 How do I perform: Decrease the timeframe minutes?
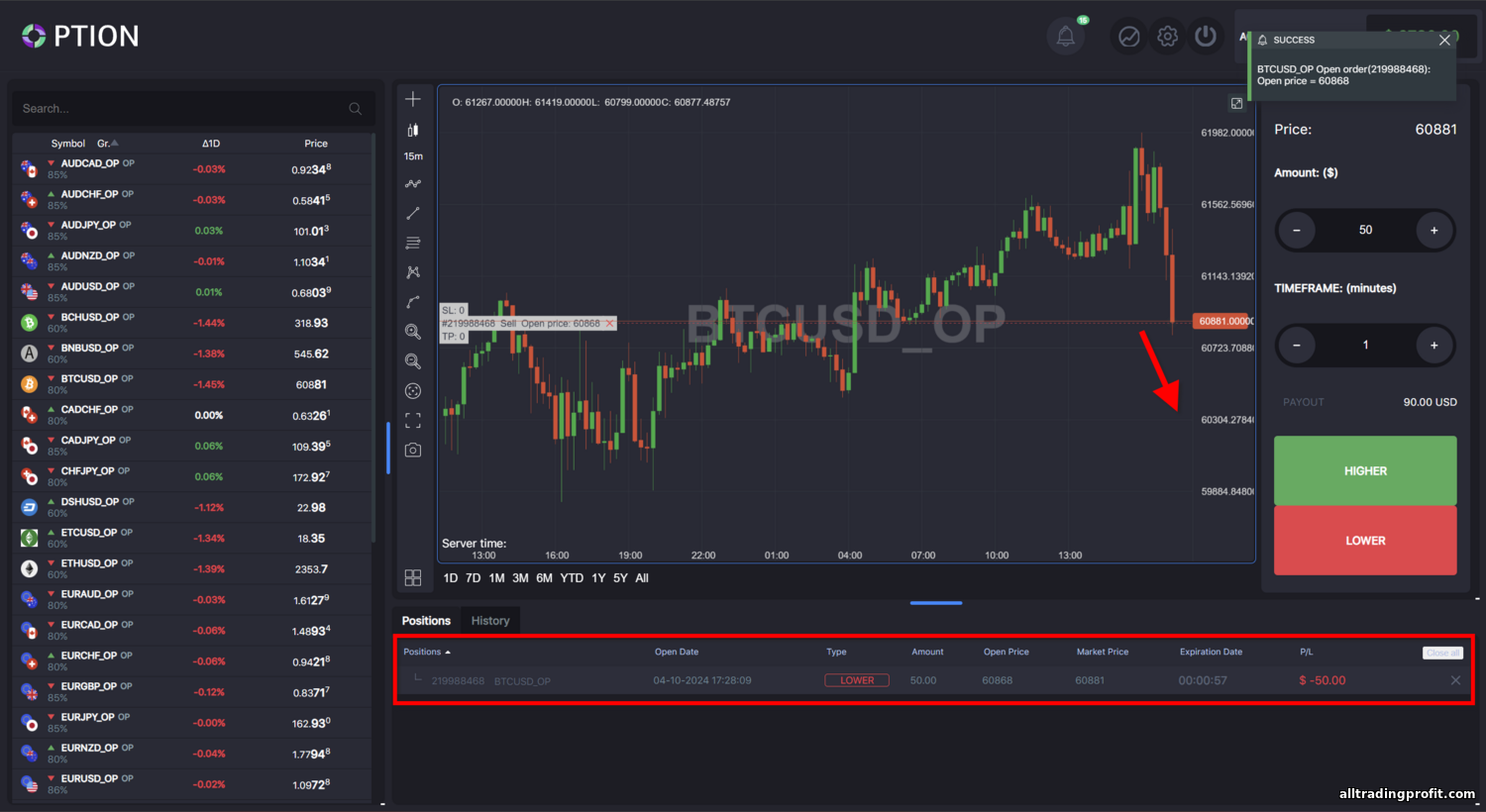[x=1296, y=345]
